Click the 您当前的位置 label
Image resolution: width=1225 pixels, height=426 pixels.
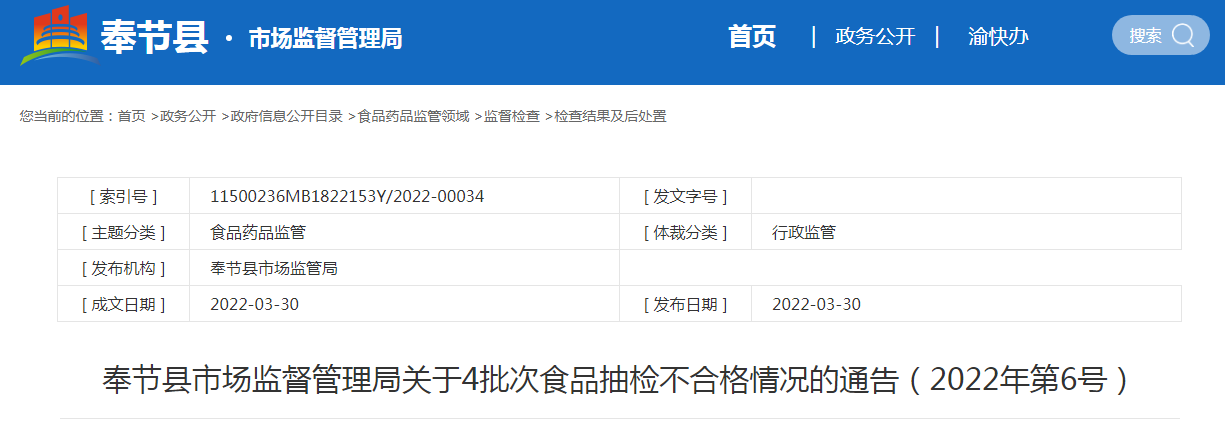click(67, 116)
